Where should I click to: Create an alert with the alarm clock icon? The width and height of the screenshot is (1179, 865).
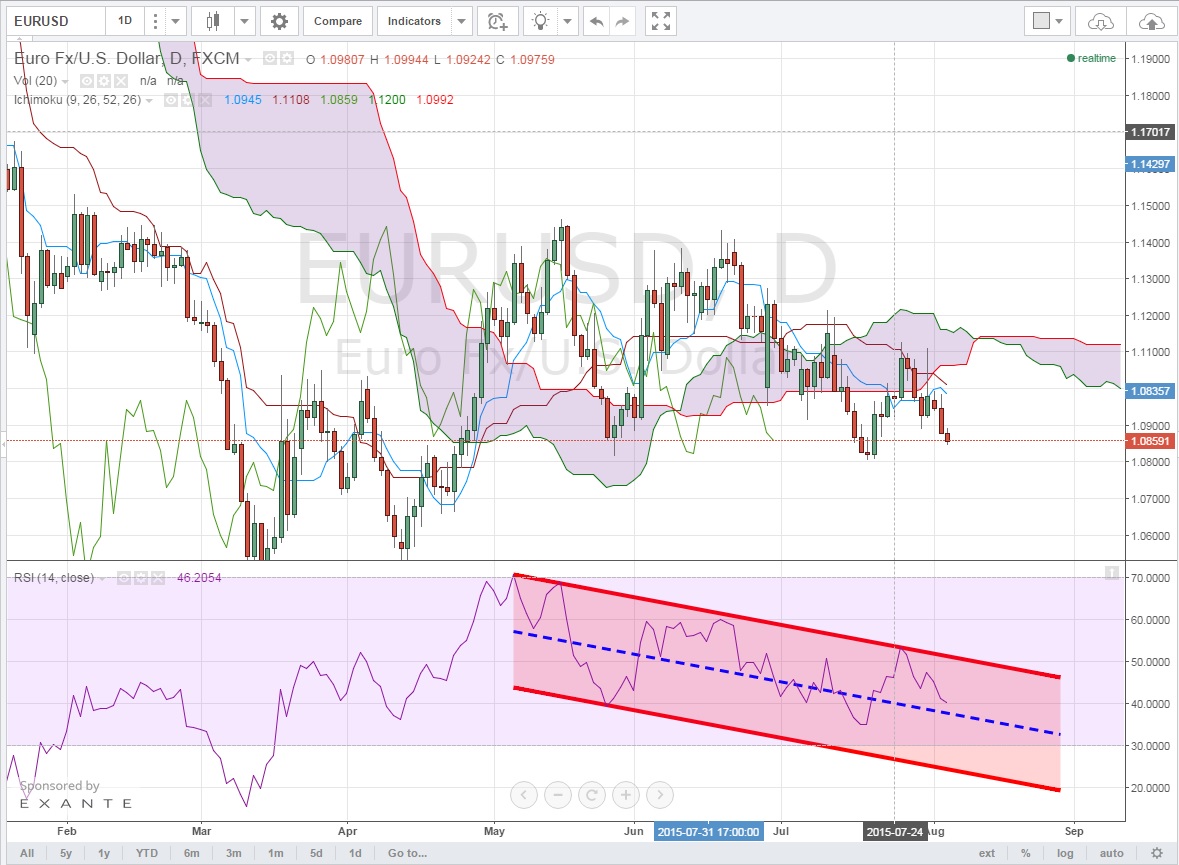pos(496,21)
